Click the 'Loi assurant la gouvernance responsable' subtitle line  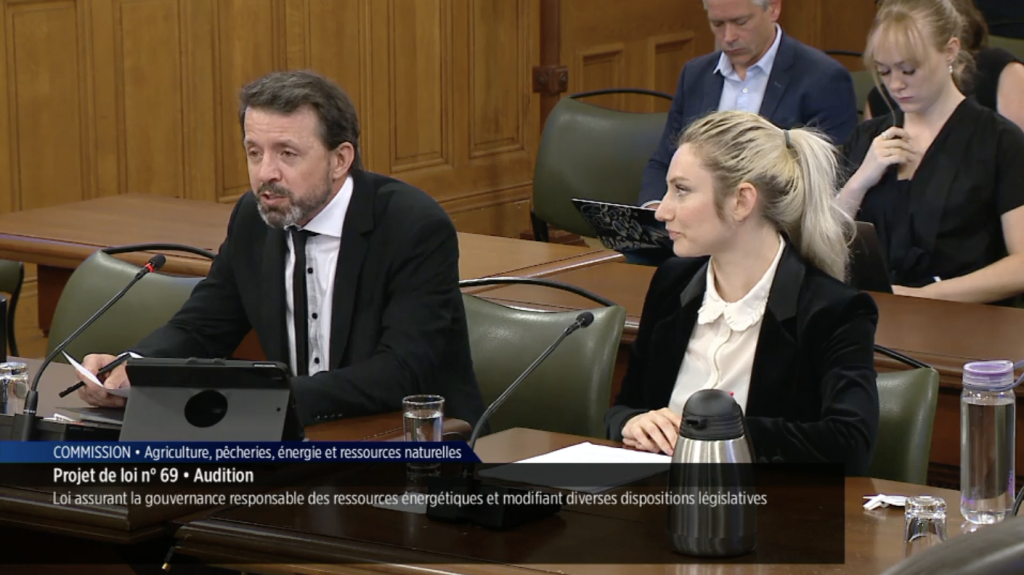click(410, 499)
